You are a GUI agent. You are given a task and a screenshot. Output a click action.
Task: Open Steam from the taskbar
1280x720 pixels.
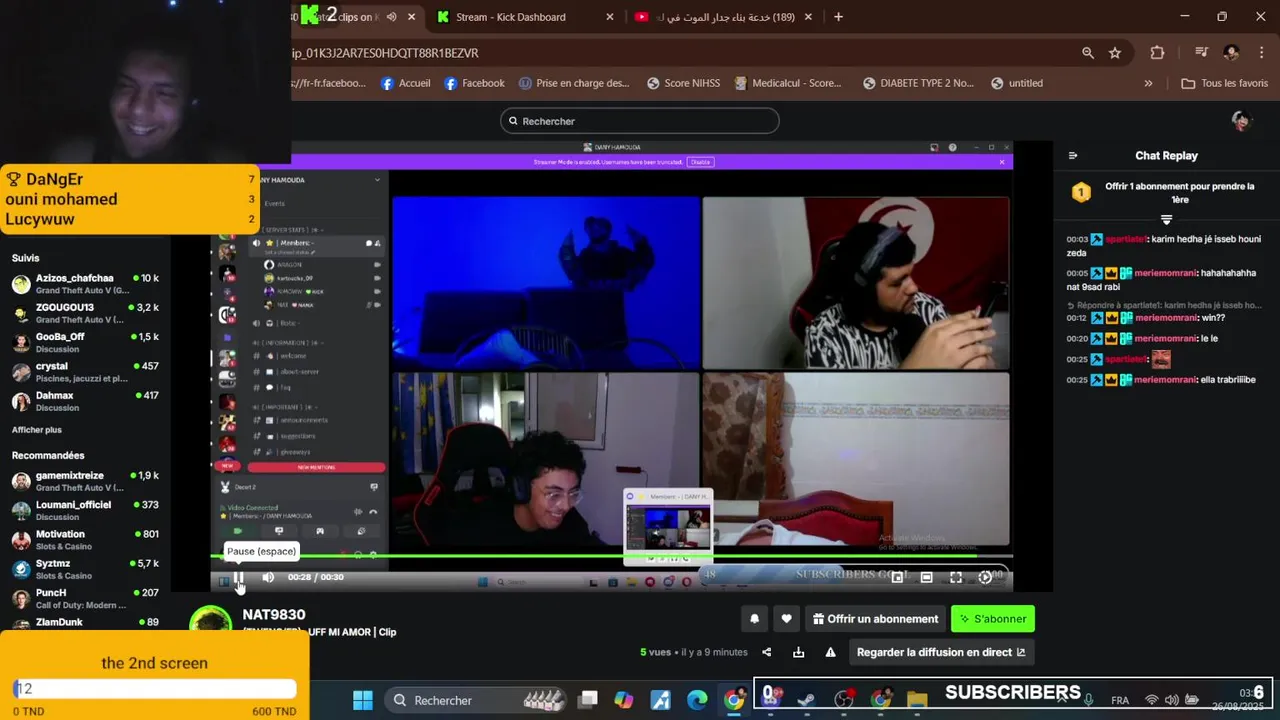point(807,700)
